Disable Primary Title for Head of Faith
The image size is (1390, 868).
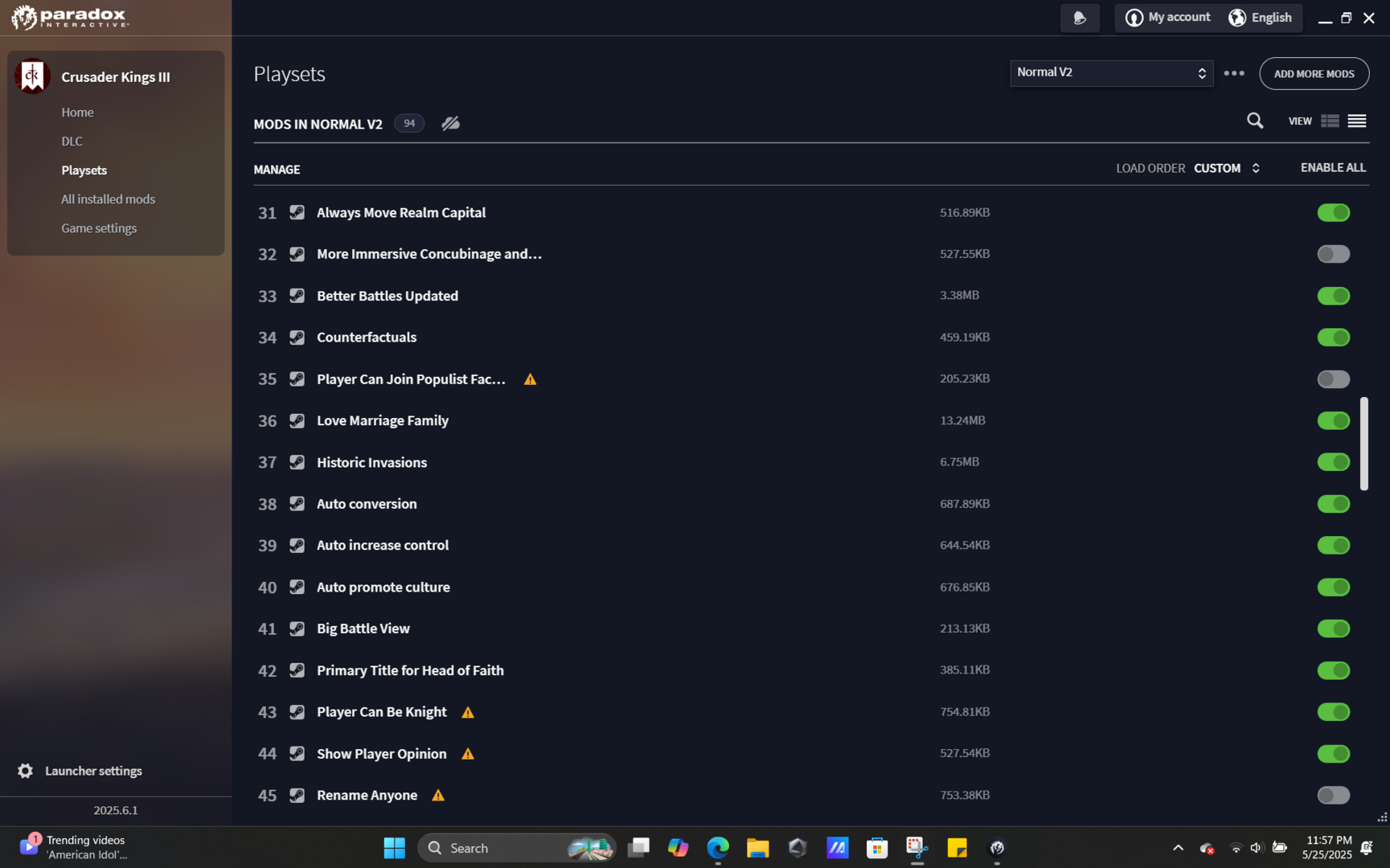point(1333,670)
